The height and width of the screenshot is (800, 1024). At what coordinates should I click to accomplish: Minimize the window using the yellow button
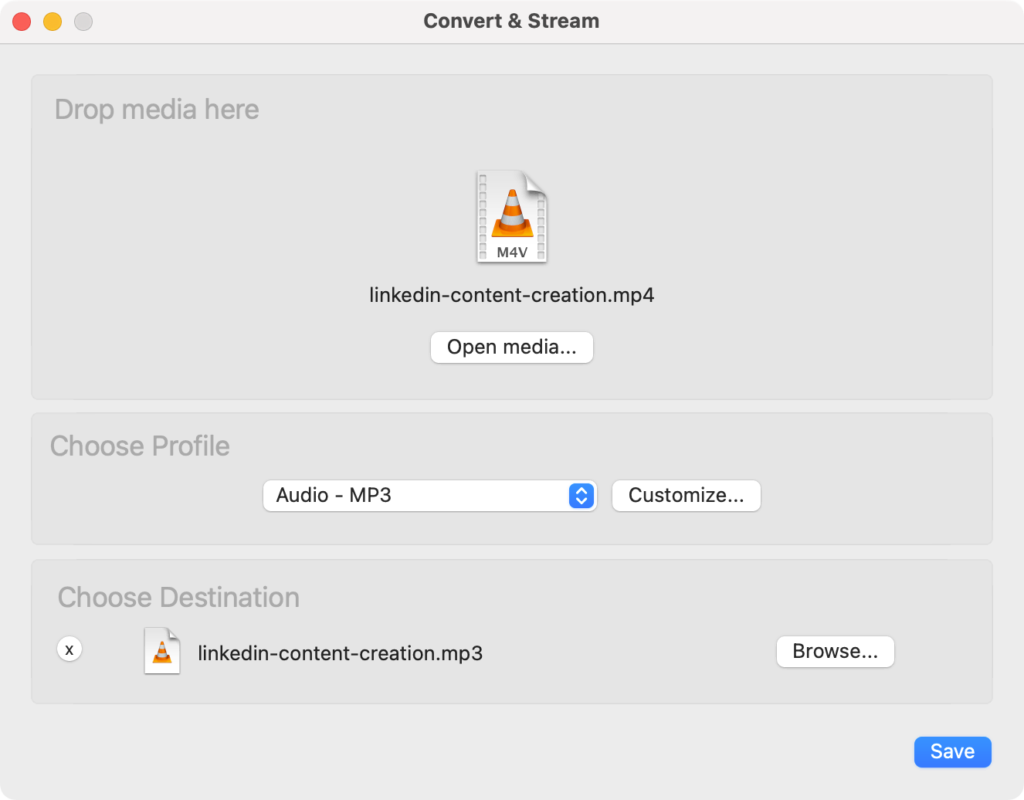(52, 21)
